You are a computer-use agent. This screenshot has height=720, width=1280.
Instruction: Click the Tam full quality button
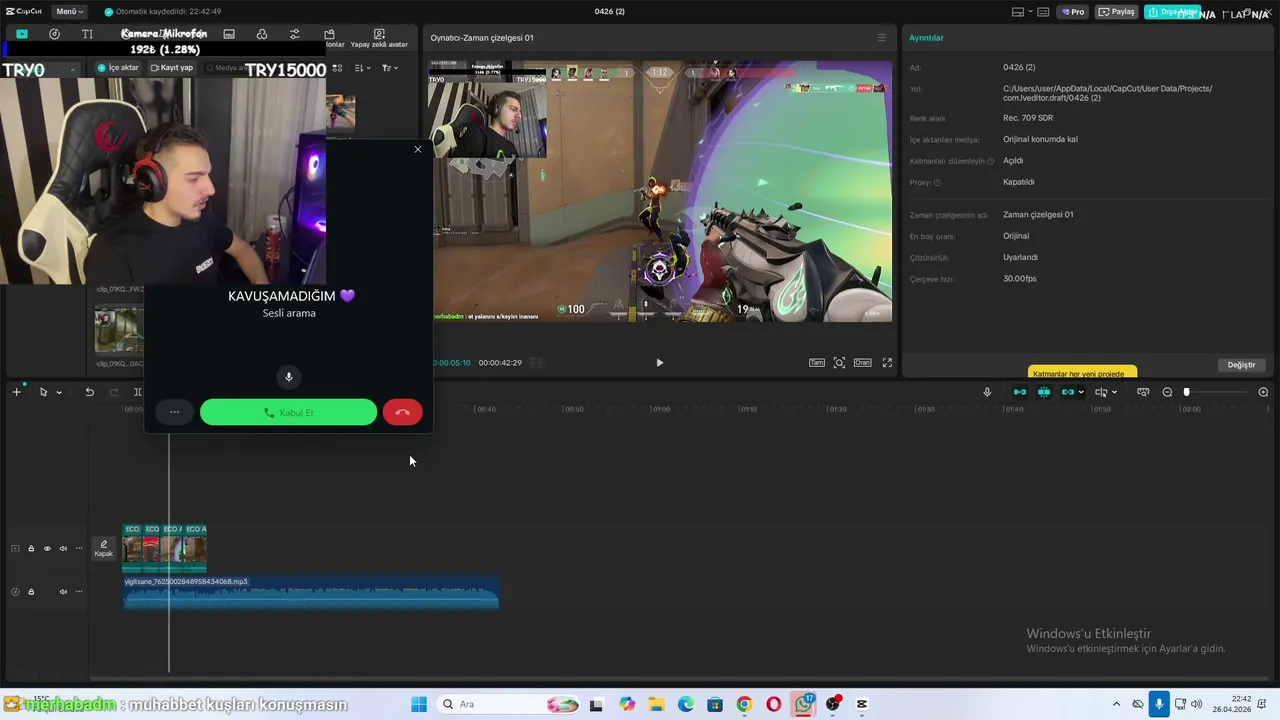817,363
